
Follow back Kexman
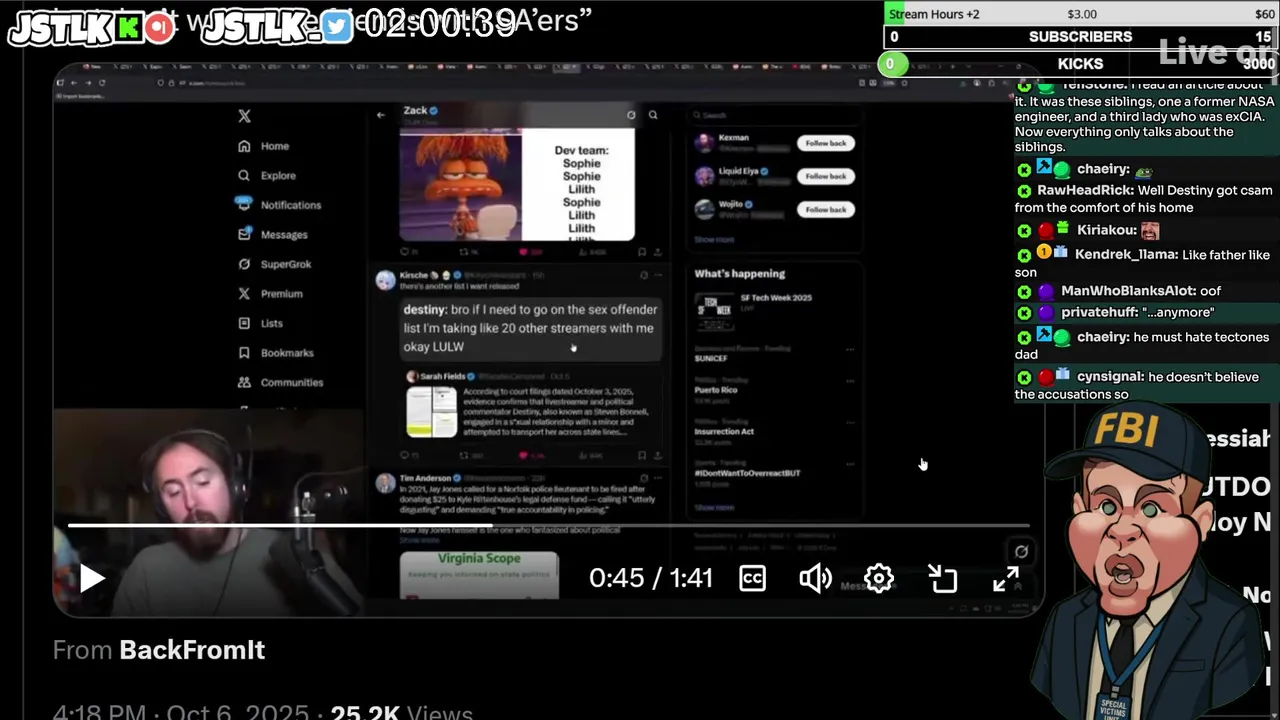826,143
